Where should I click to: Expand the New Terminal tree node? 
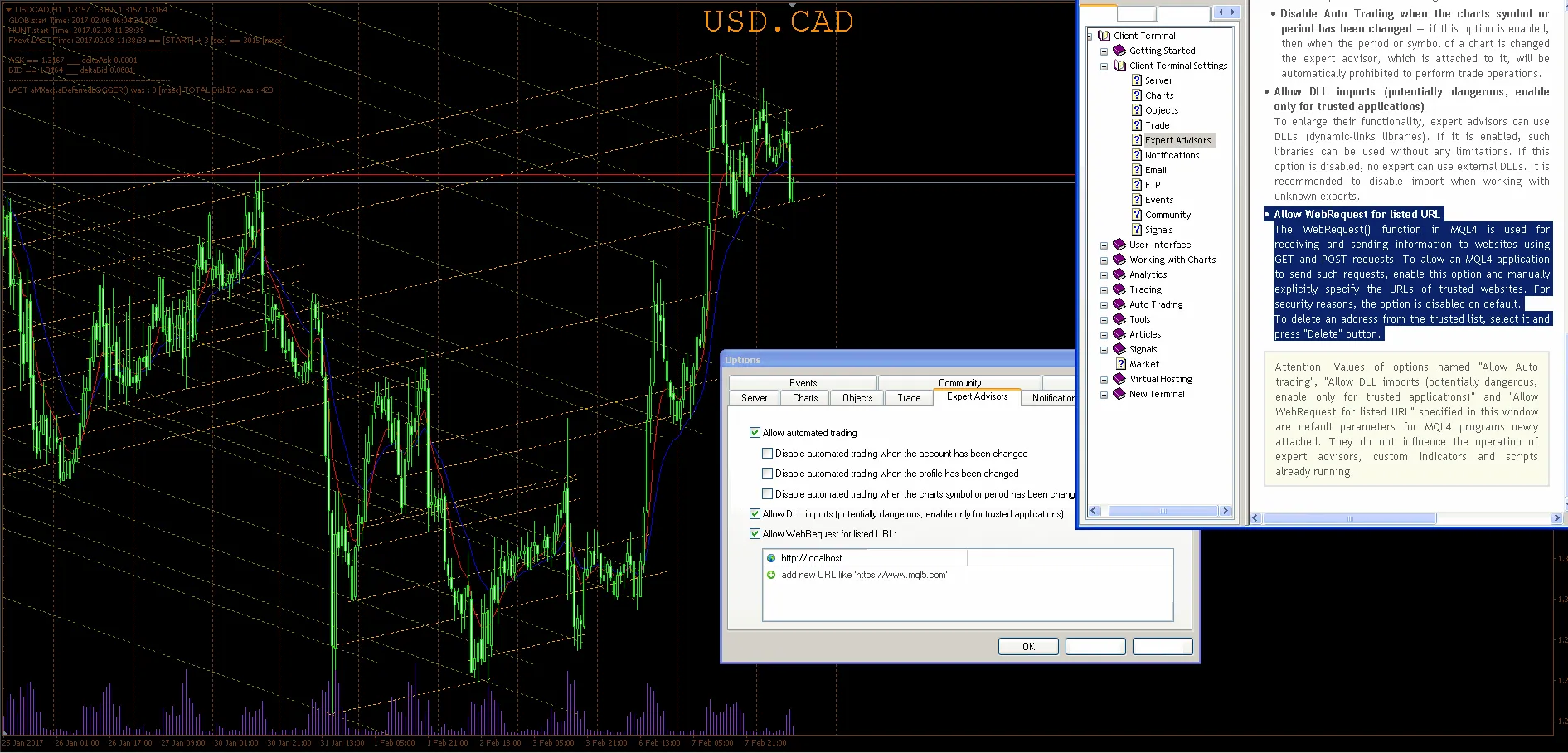[x=1104, y=395]
